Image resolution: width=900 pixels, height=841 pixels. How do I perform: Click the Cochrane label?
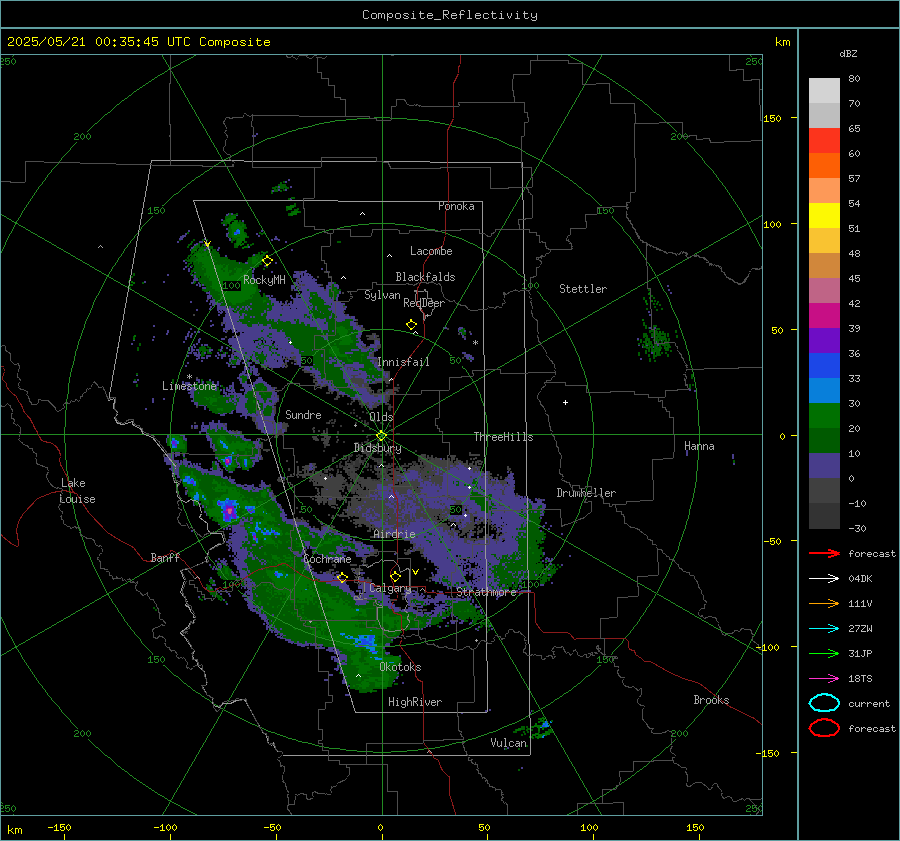[327, 559]
